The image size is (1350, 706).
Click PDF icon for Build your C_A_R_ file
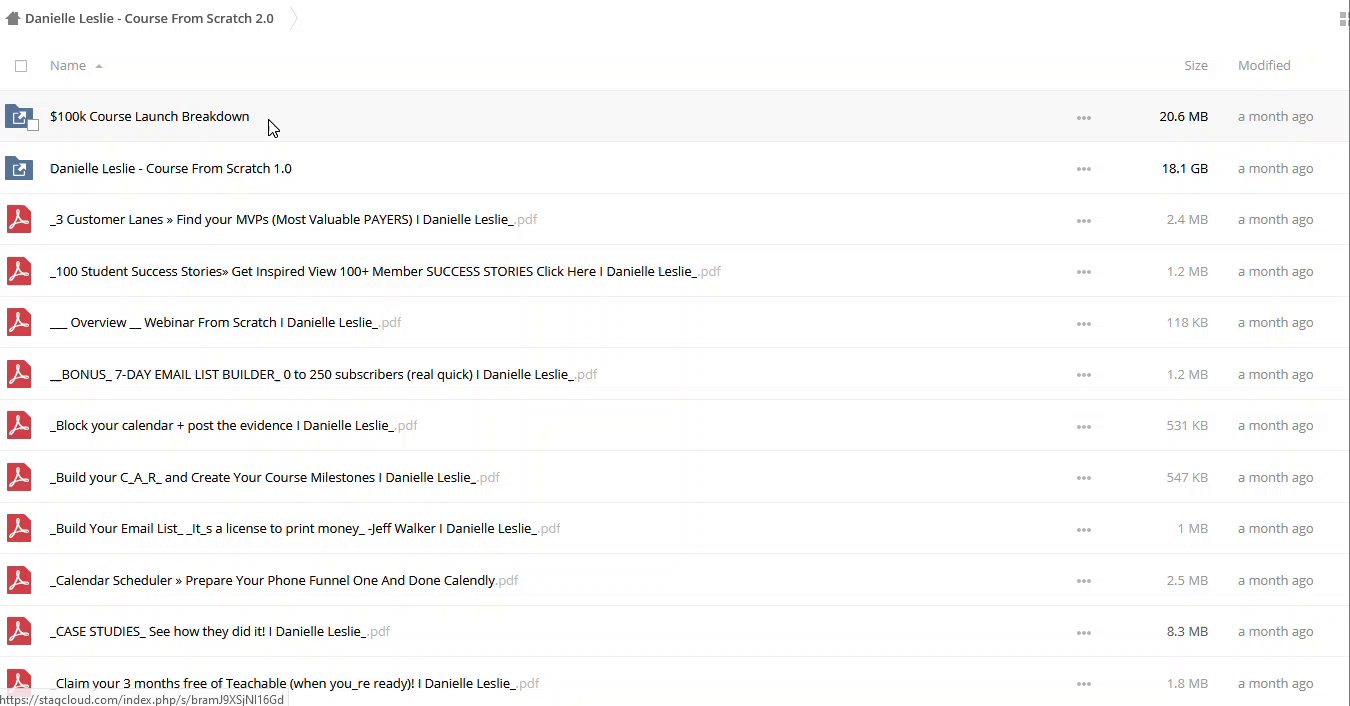pos(19,477)
